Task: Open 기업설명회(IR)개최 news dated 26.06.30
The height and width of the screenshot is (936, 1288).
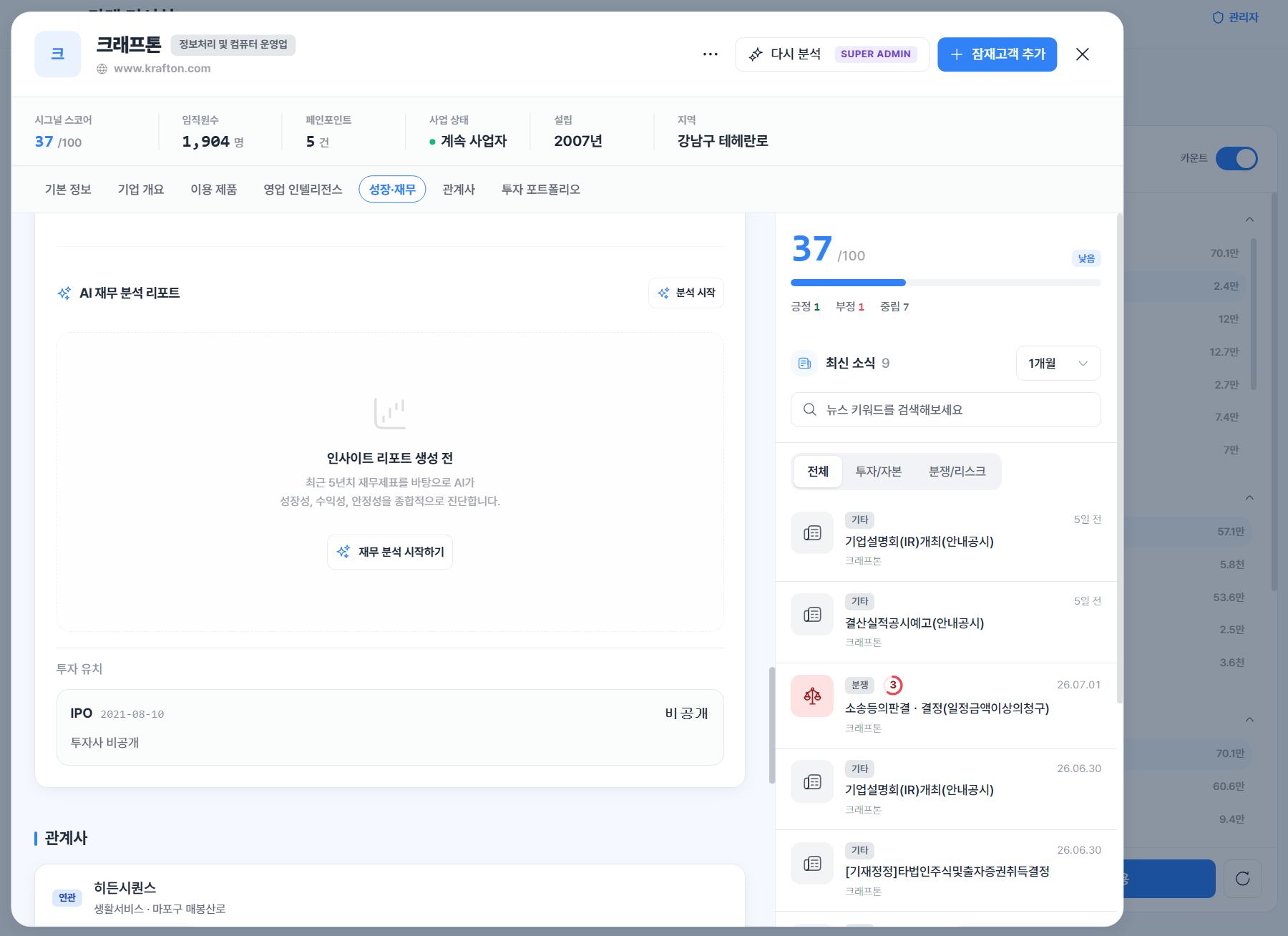Action: coord(946,789)
